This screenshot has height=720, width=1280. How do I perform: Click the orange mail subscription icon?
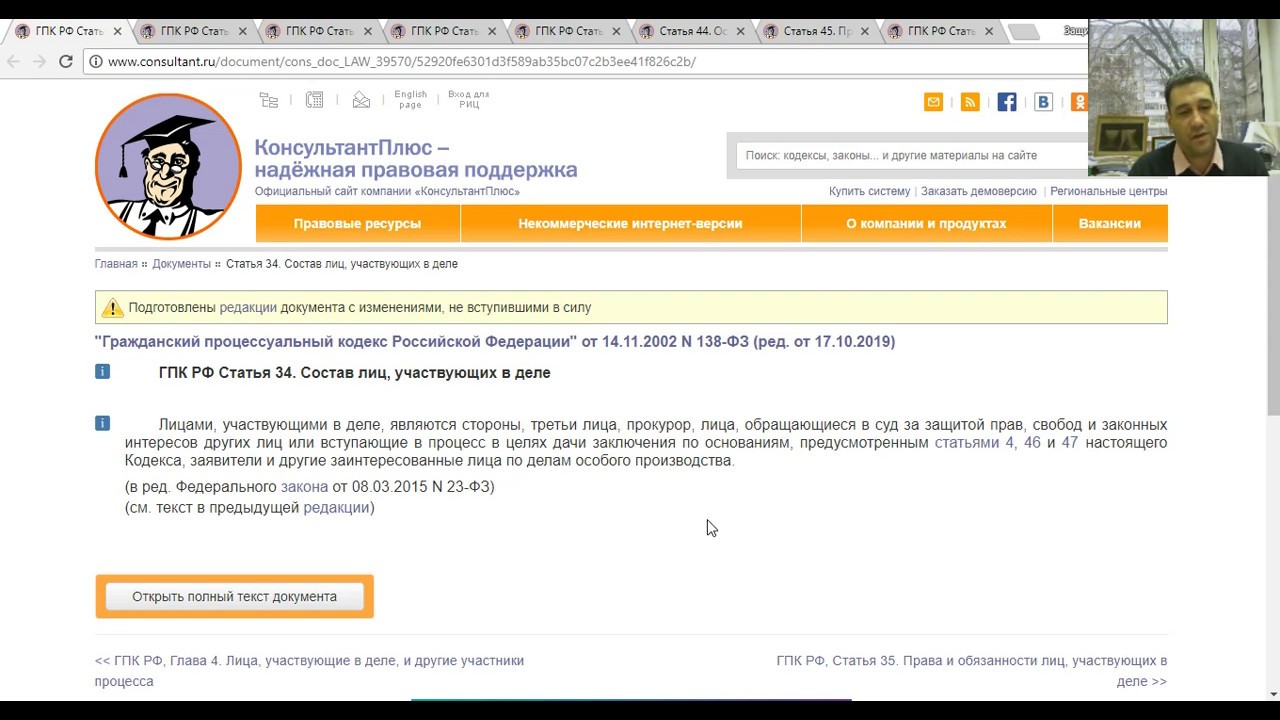(933, 102)
